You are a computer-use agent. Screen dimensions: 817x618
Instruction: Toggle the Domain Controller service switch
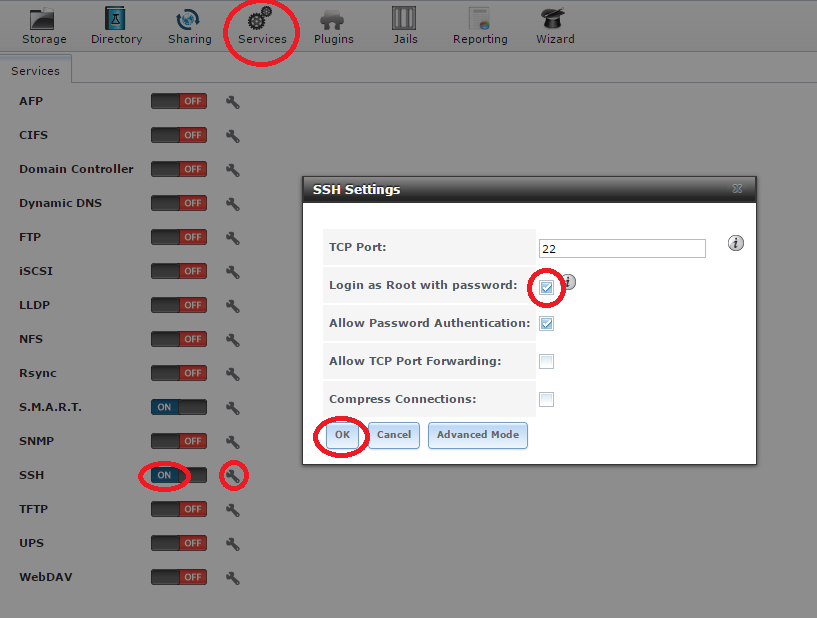tap(179, 169)
